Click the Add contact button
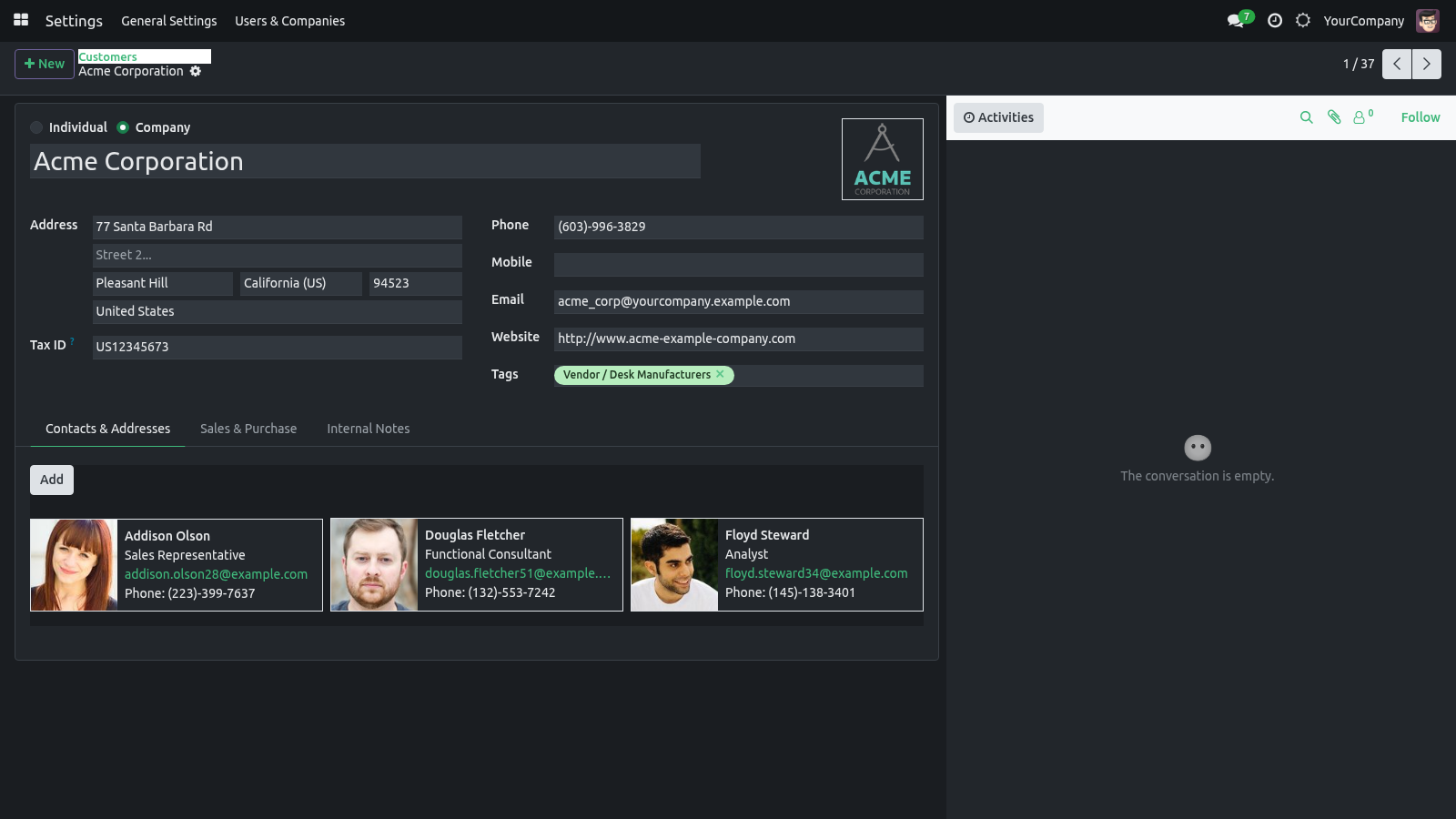 [x=52, y=480]
